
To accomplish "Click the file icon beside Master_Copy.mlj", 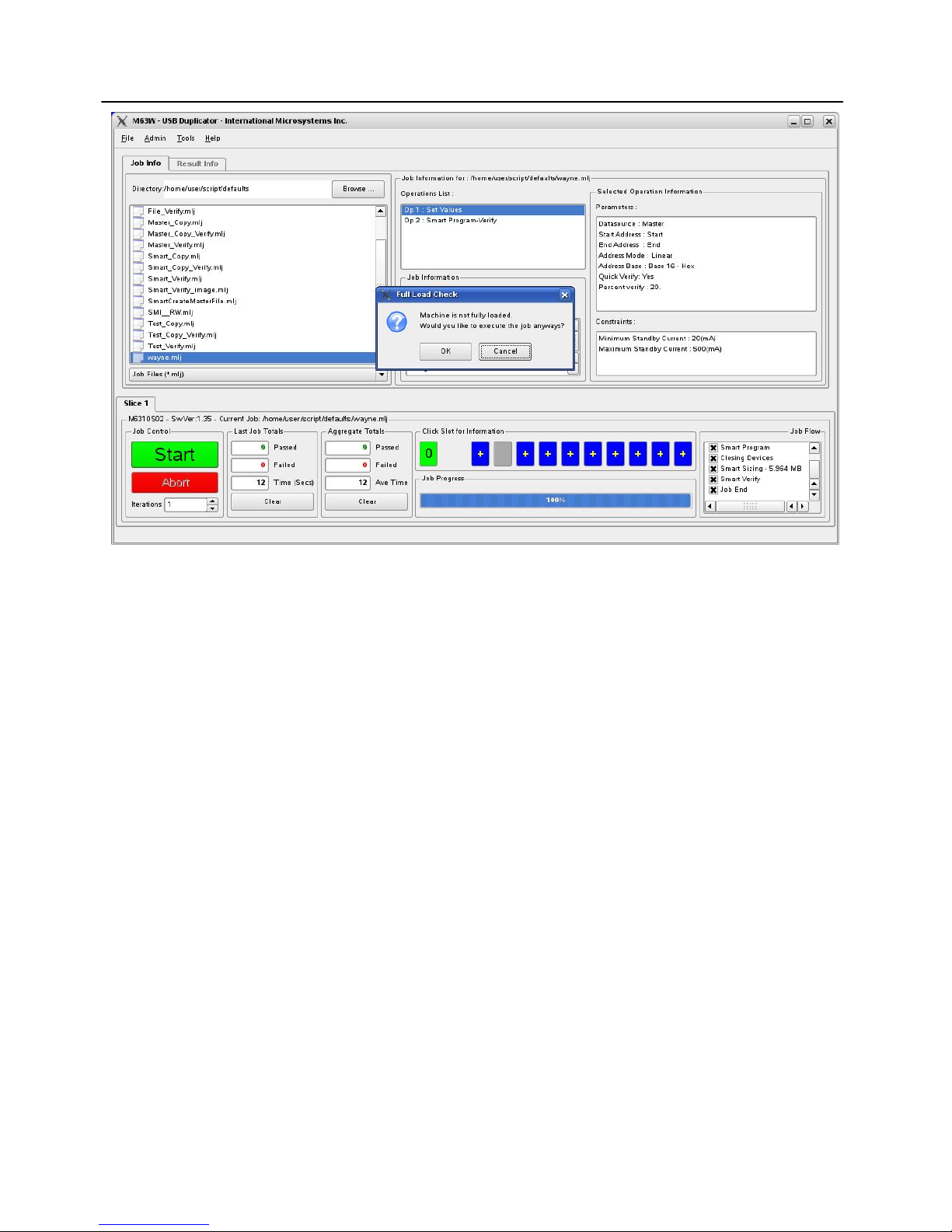I will point(138,222).
